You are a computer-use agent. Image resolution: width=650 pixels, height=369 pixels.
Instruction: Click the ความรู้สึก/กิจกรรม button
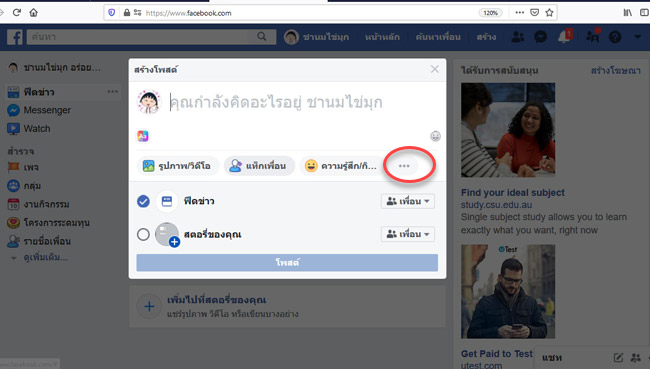pos(341,166)
